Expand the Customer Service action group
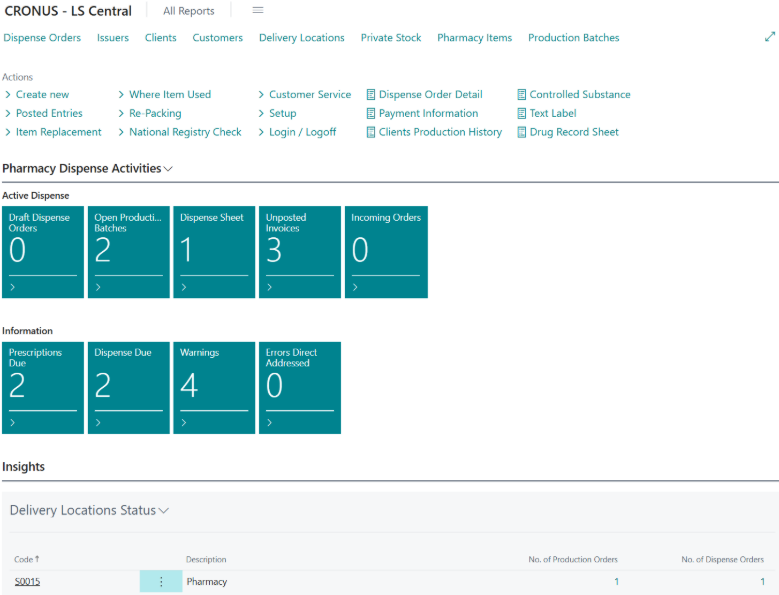 (x=309, y=95)
